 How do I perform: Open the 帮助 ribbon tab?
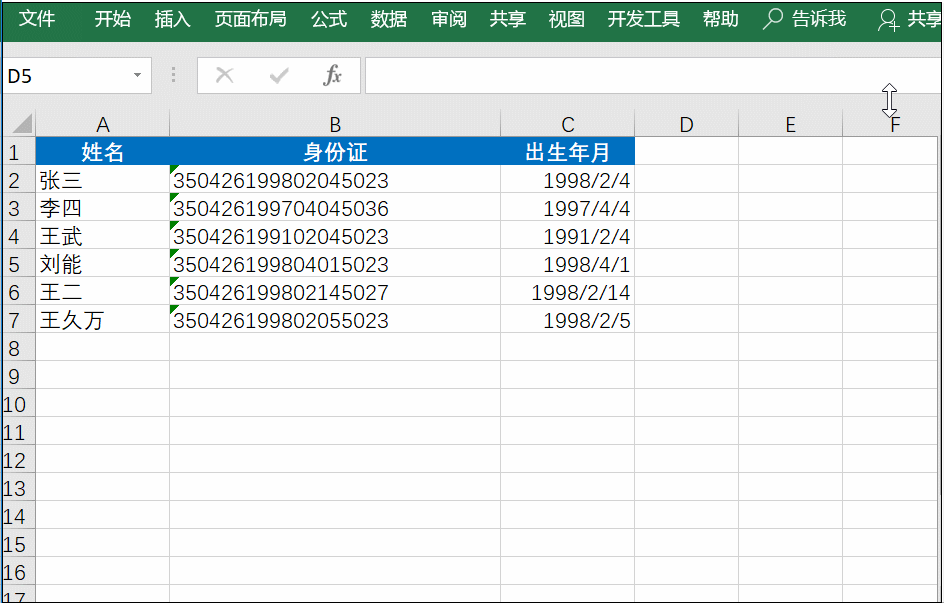point(720,19)
